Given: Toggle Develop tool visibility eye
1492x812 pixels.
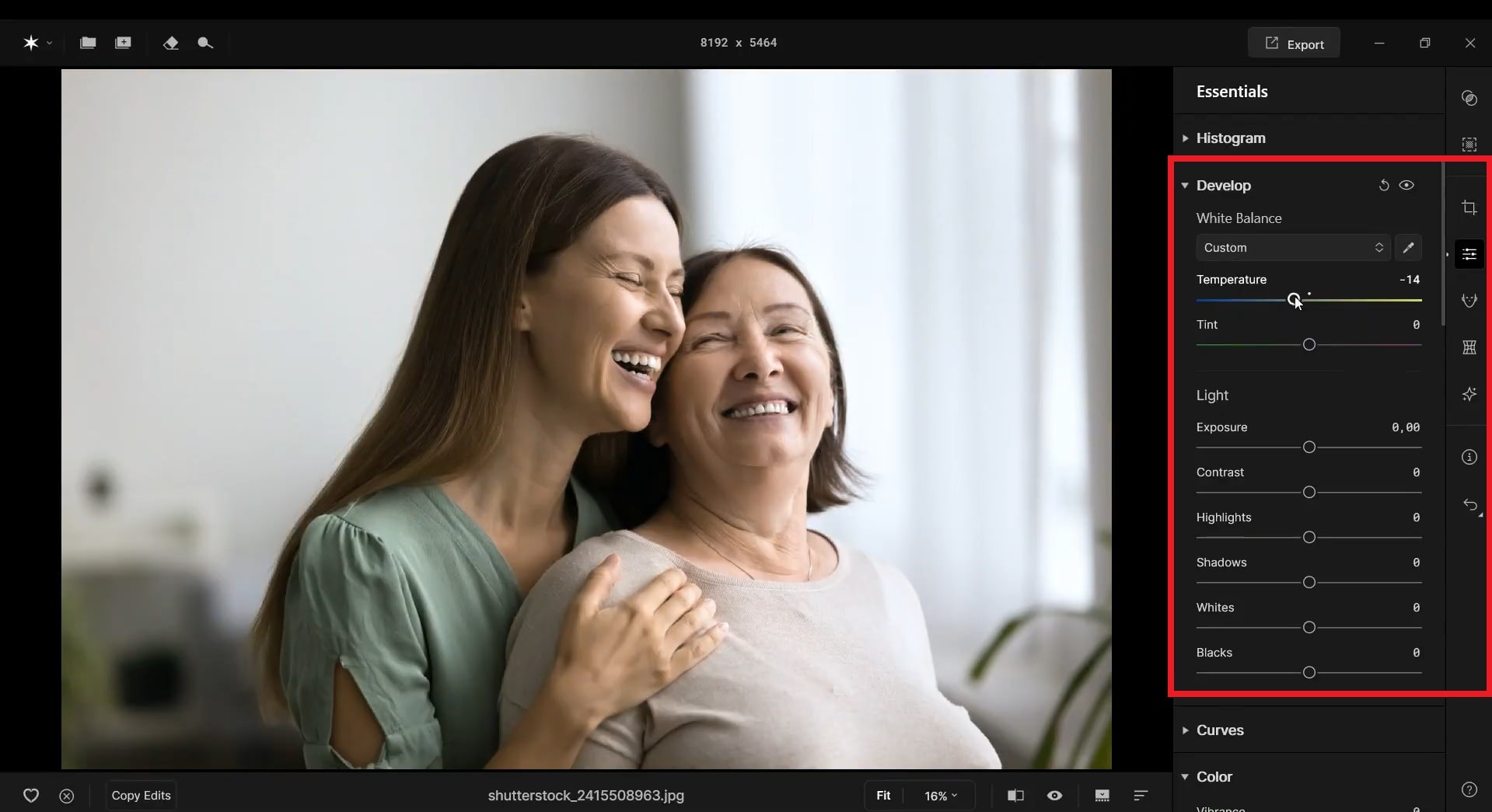Looking at the screenshot, I should click(x=1406, y=185).
